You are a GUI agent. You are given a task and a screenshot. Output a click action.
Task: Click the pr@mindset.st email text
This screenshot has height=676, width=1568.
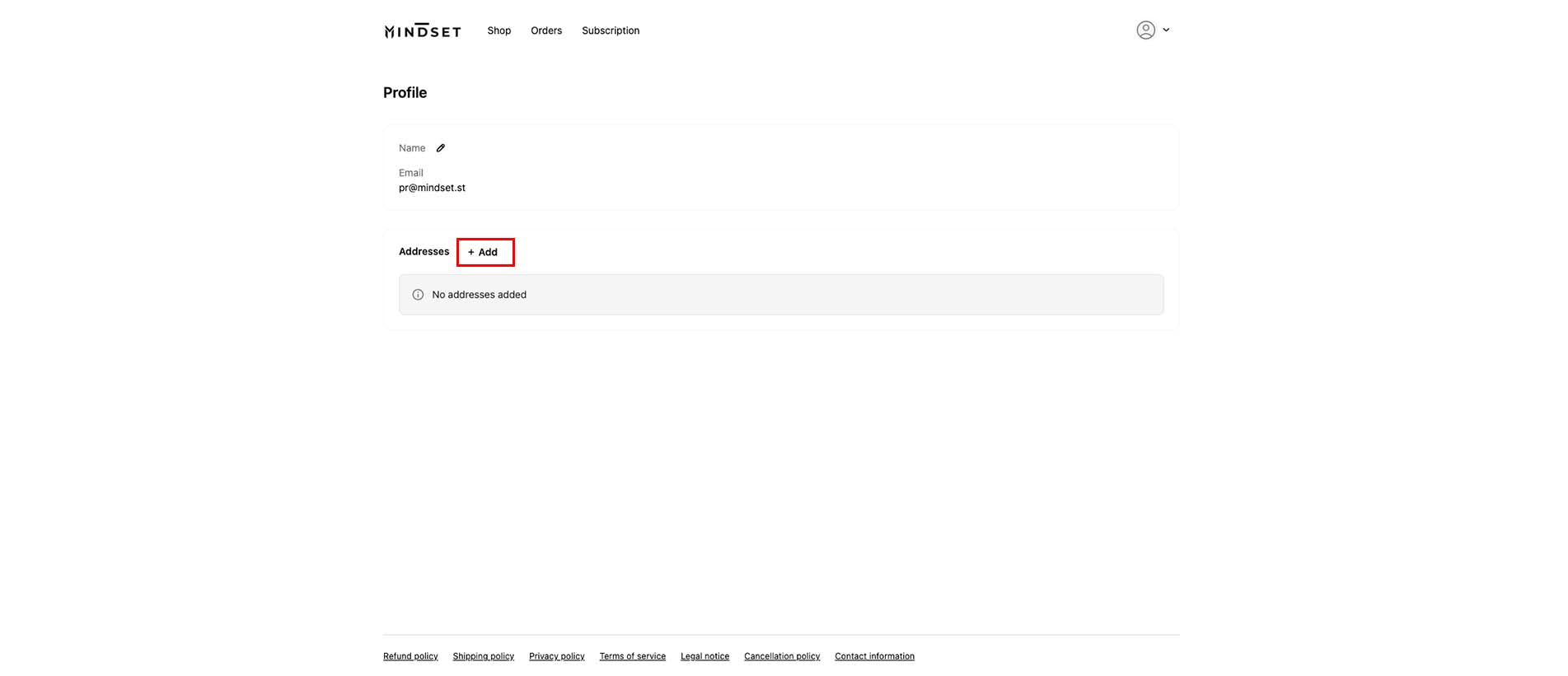[x=432, y=188]
